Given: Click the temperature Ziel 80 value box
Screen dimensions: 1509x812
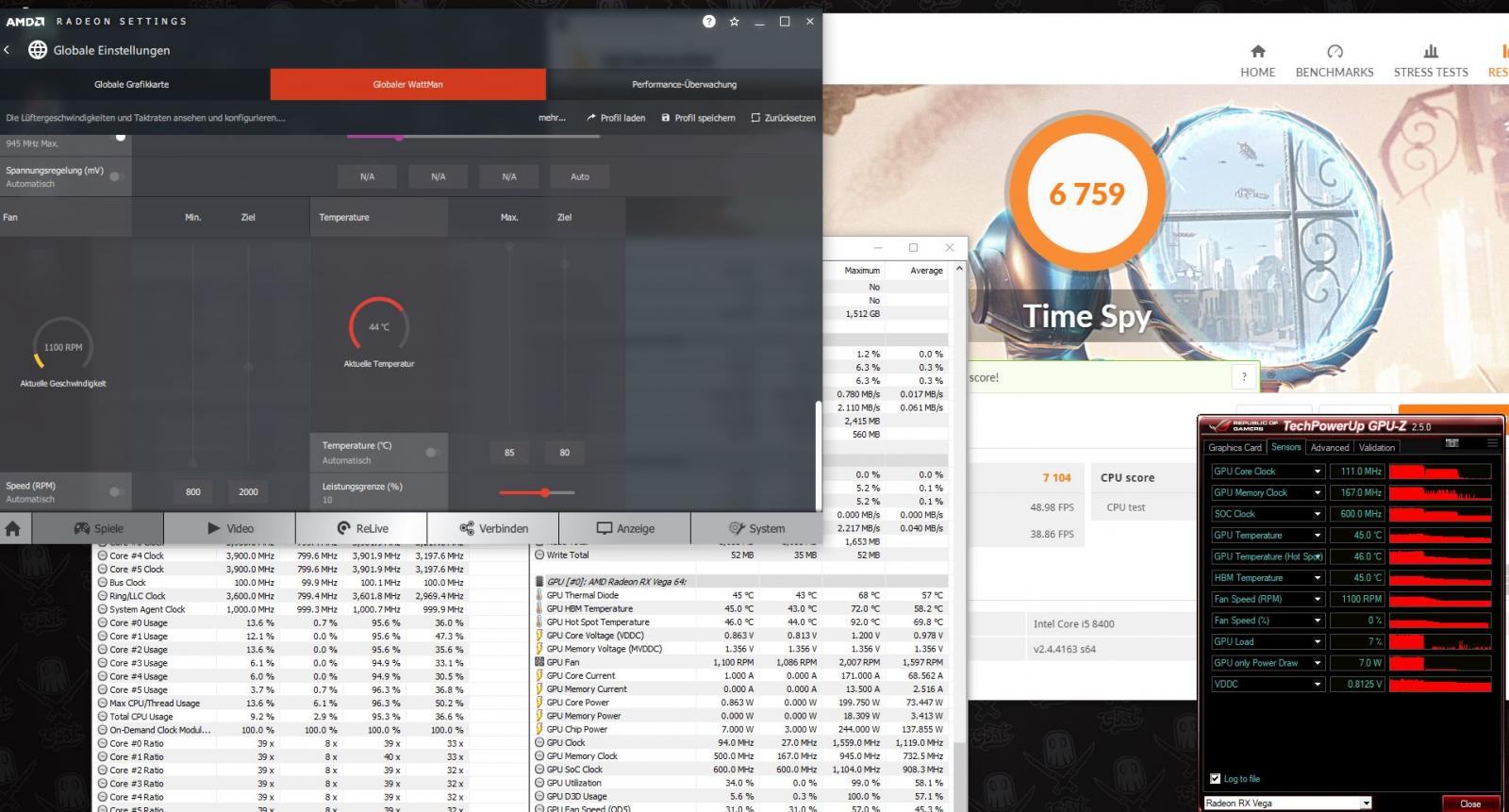Looking at the screenshot, I should (564, 452).
